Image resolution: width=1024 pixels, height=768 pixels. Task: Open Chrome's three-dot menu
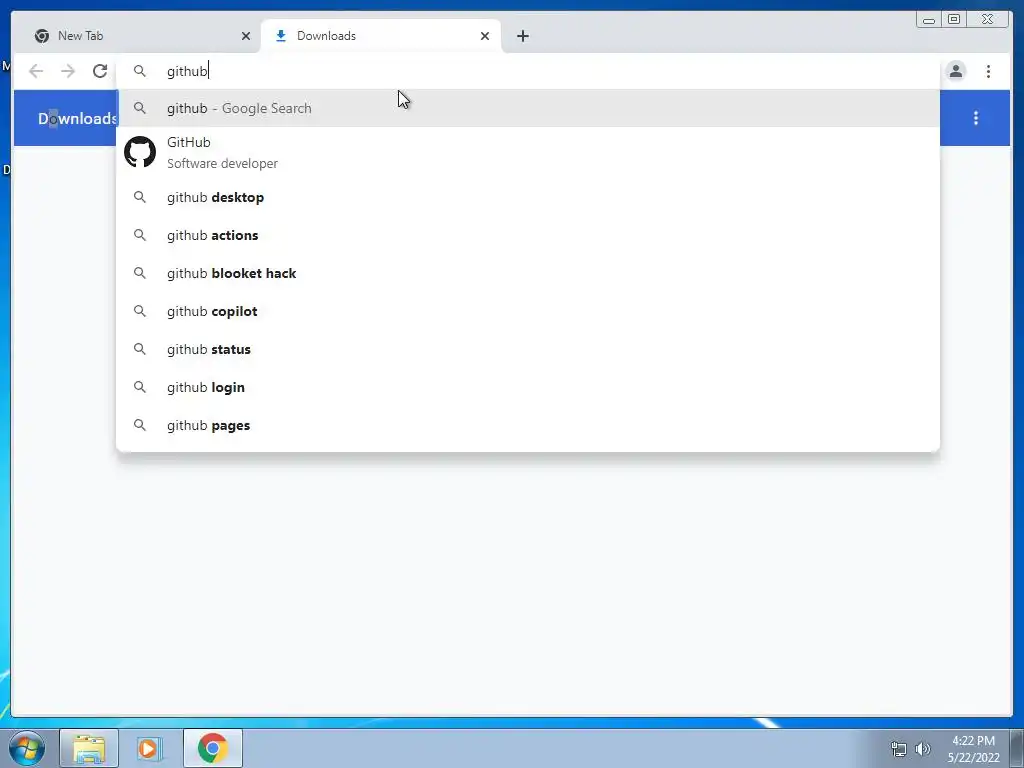pos(988,71)
